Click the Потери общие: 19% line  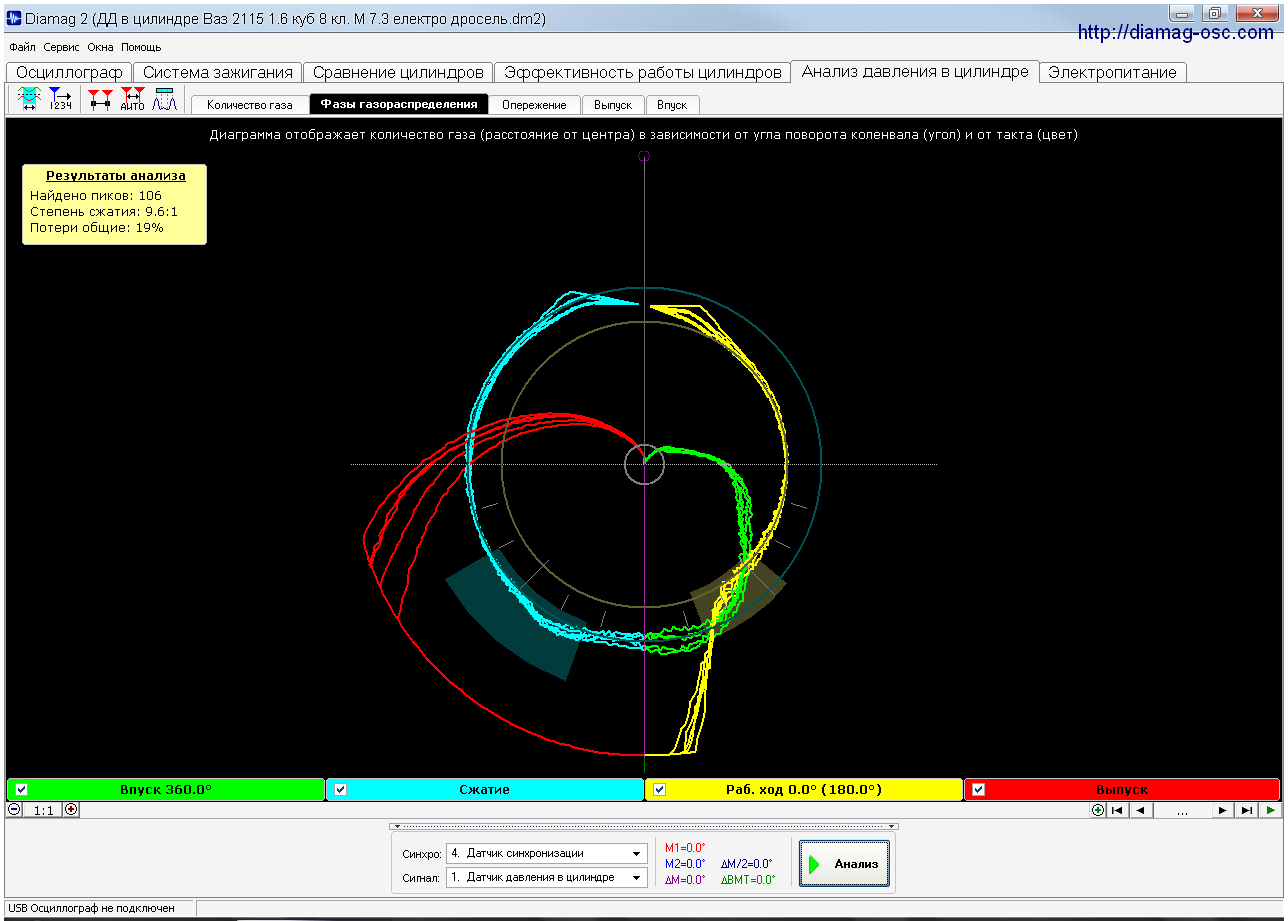[x=97, y=228]
